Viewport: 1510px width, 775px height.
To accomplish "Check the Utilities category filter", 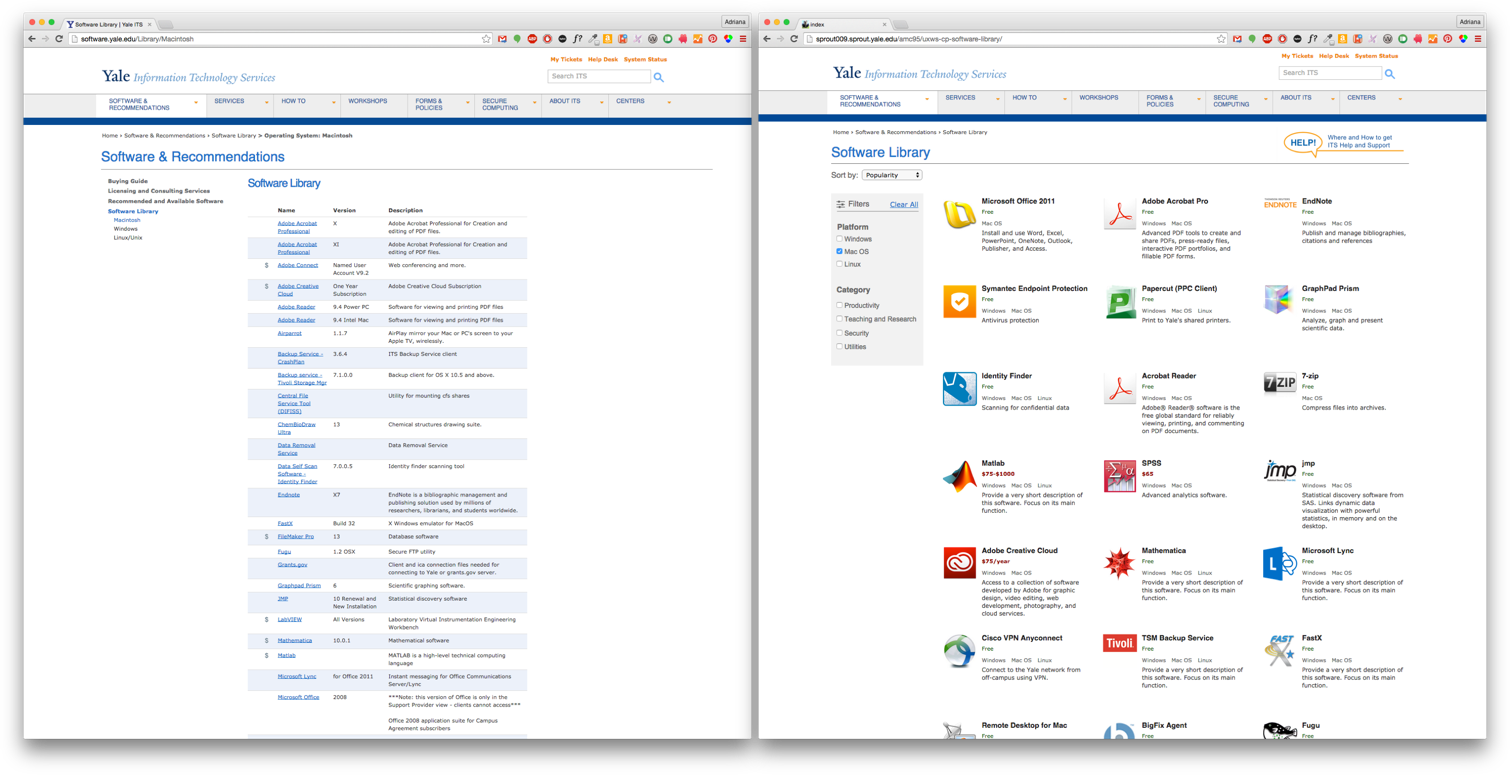I will click(839, 347).
